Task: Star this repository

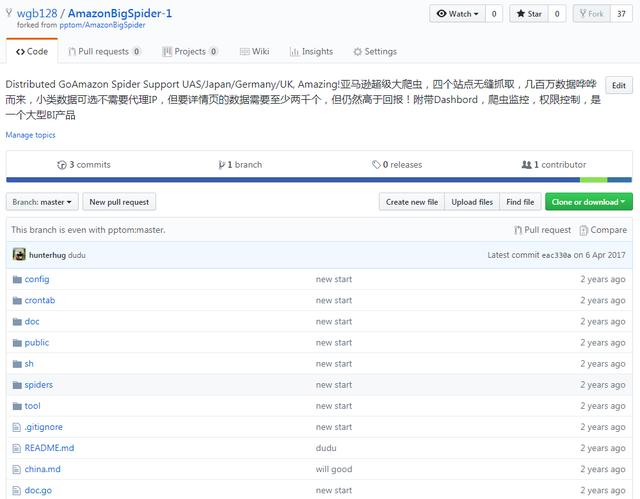Action: tap(529, 14)
